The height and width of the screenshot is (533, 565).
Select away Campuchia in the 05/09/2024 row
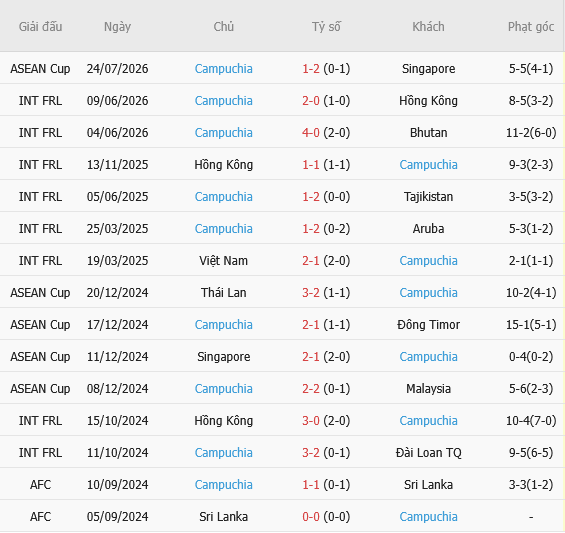[428, 517]
